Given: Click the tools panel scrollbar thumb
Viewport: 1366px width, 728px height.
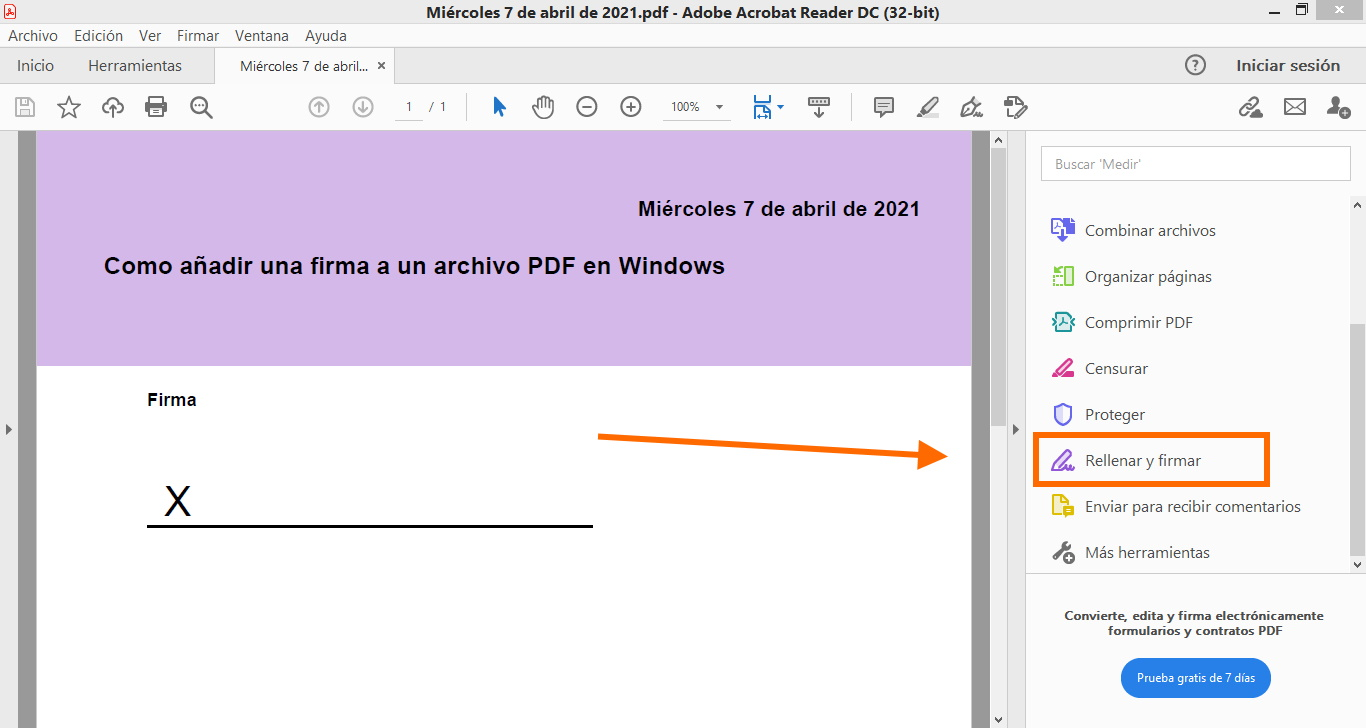Looking at the screenshot, I should (1358, 439).
